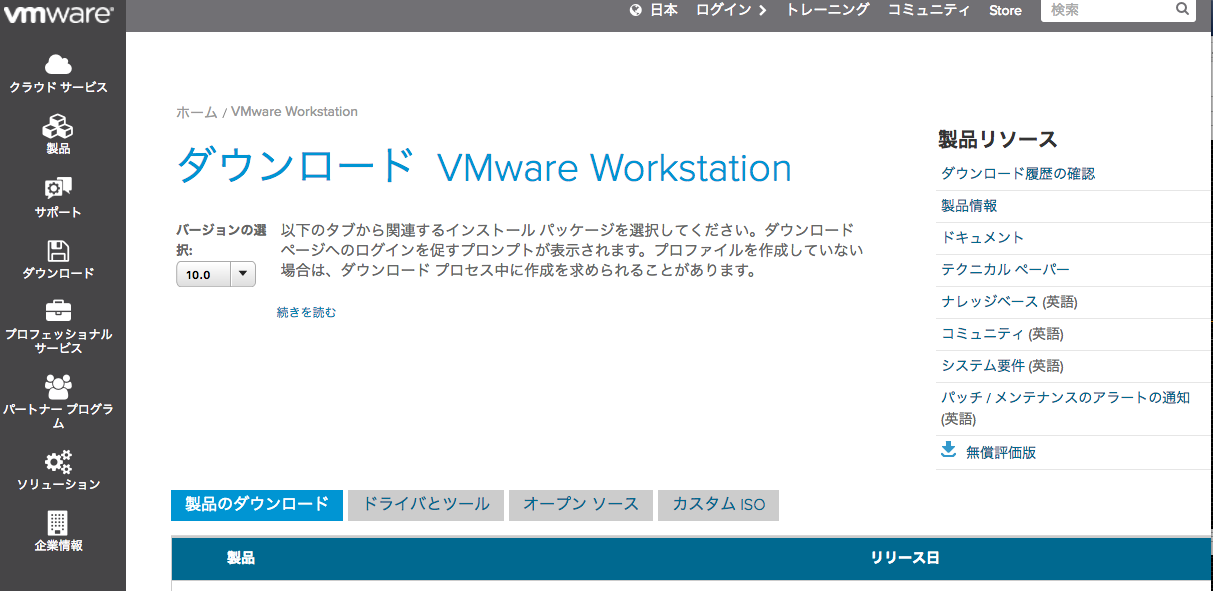Click the download arrow icon beside 無償評価版
The height and width of the screenshot is (591, 1213).
949,450
